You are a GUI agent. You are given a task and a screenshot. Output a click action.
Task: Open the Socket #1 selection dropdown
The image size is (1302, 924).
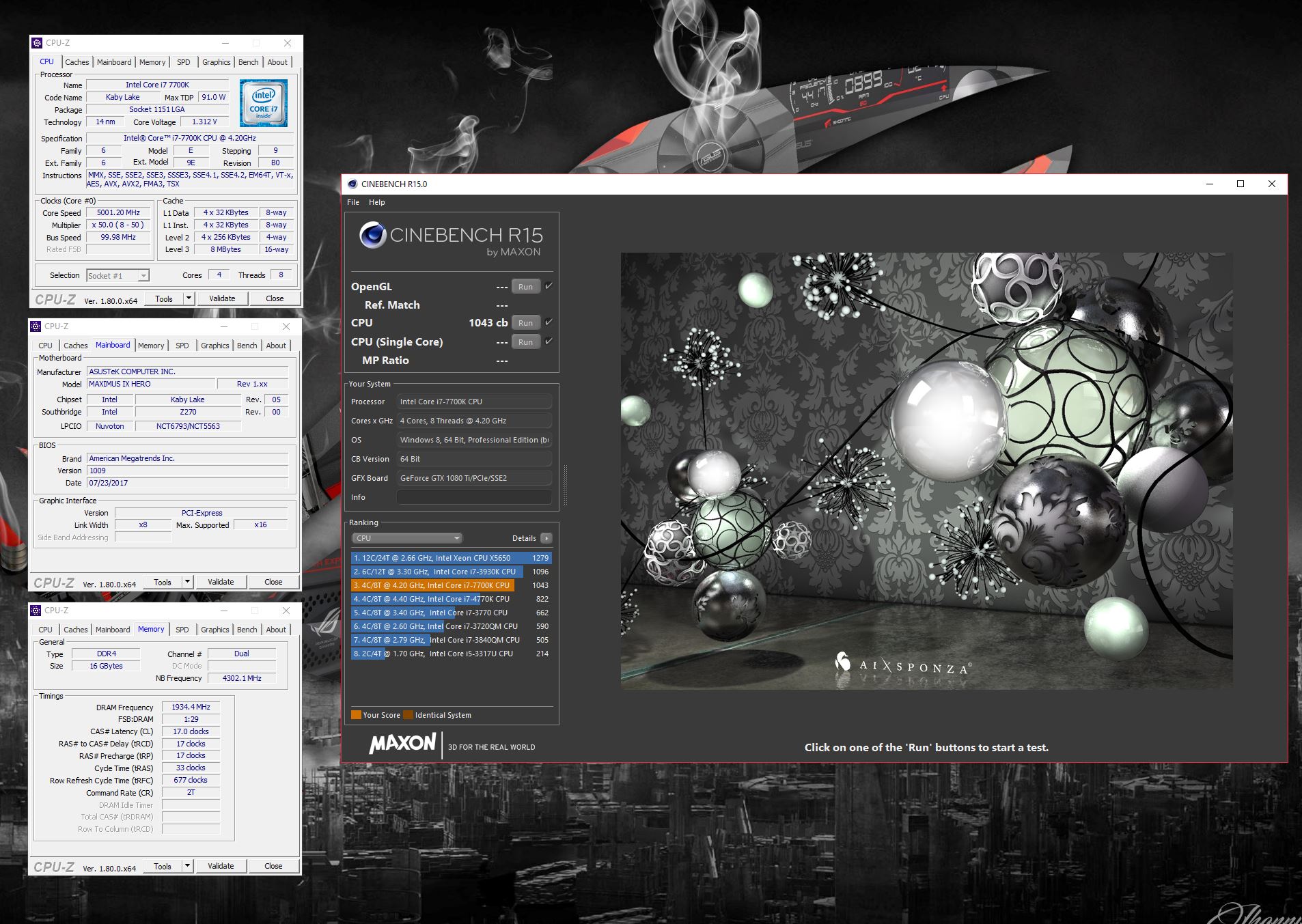pos(117,276)
